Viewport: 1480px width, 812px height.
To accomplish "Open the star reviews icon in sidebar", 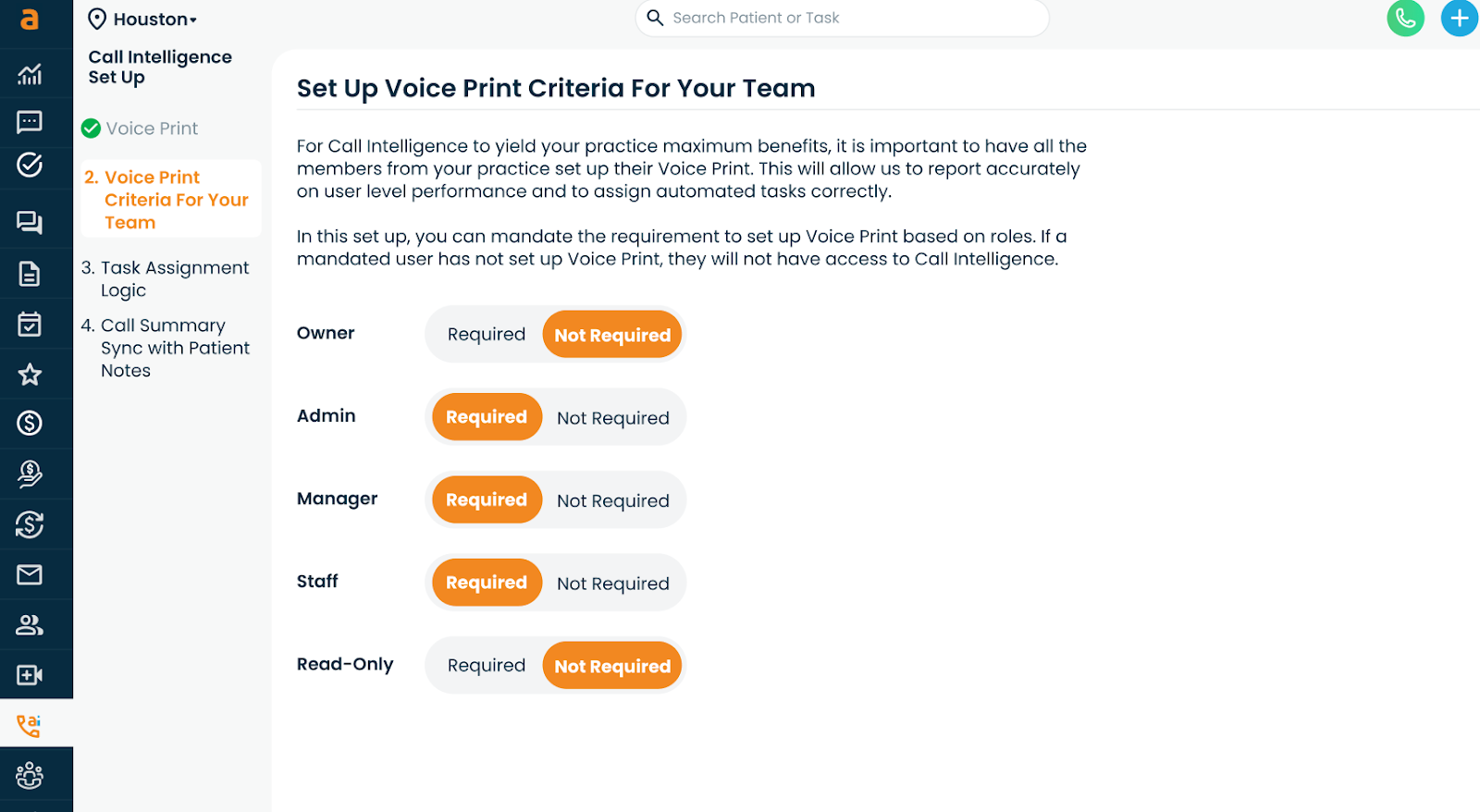I will click(x=30, y=374).
